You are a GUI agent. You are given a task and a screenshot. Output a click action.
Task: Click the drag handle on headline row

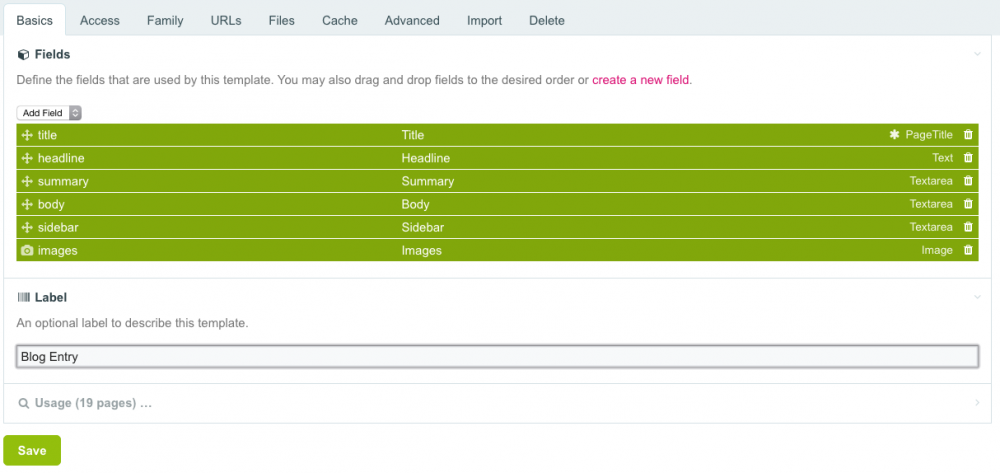click(x=27, y=158)
